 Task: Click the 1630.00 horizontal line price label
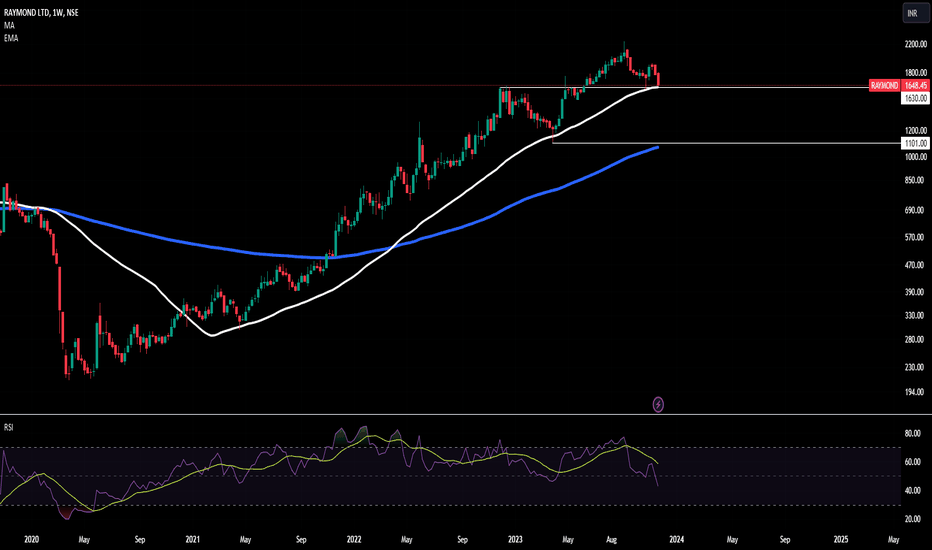tap(915, 98)
